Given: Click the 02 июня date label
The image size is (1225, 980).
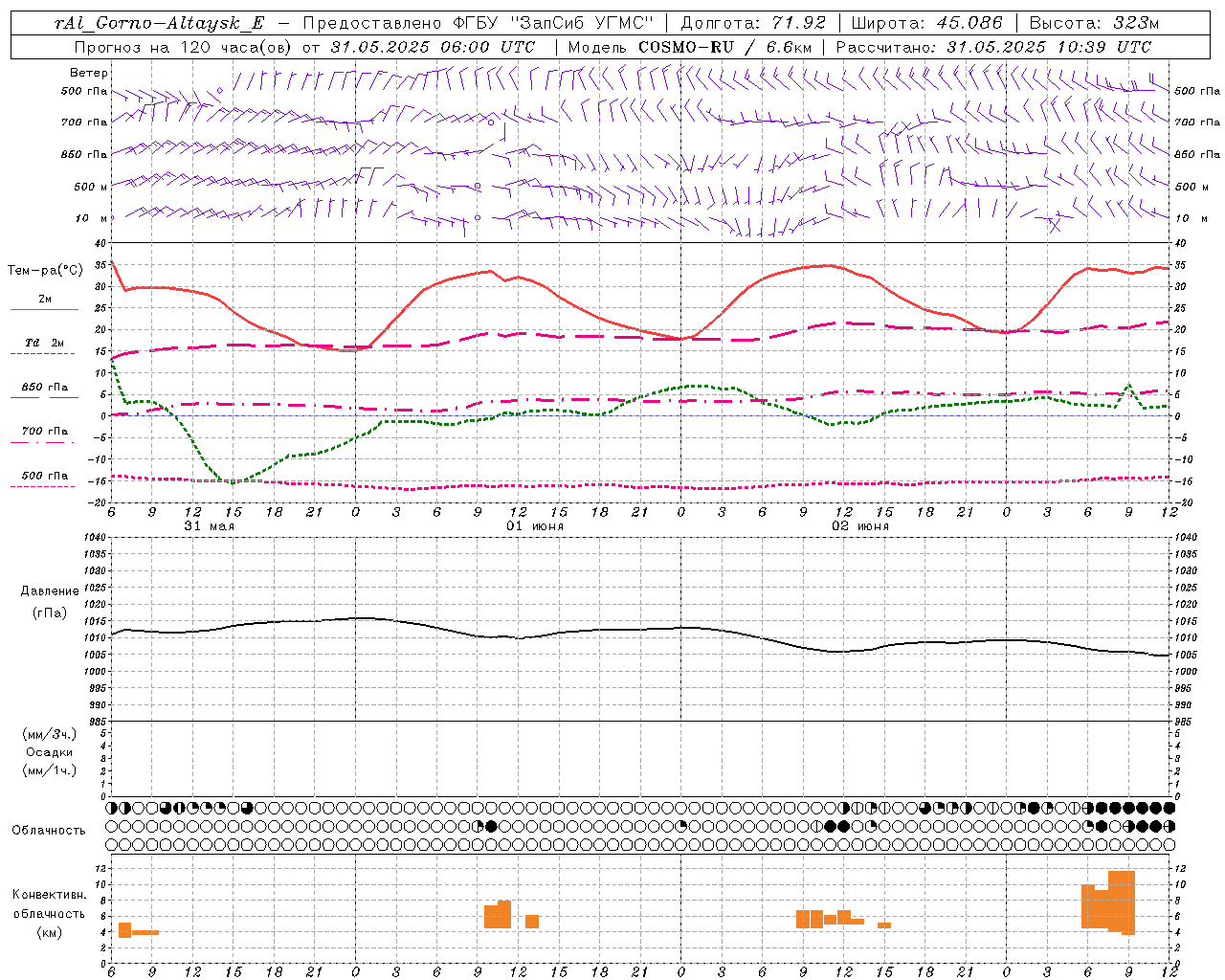Looking at the screenshot, I should tap(860, 526).
